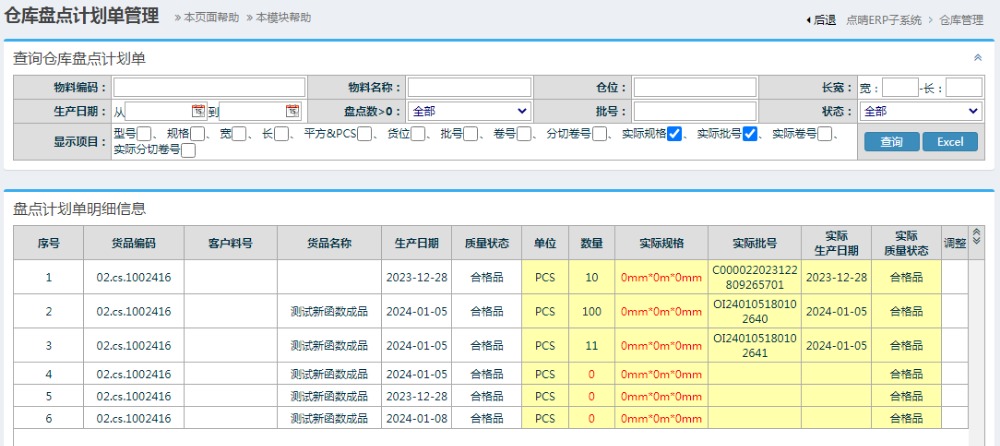This screenshot has height=446, width=1000.
Task: Focus the 批号 text field
Action: [x=694, y=111]
